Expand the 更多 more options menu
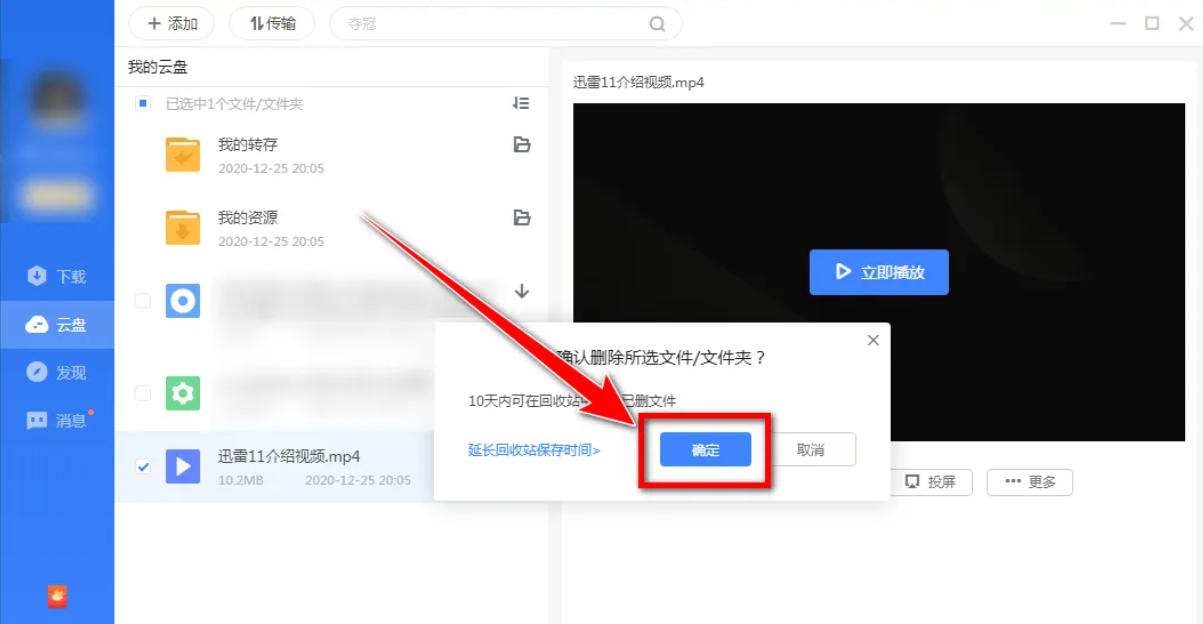The image size is (1203, 624). click(1029, 482)
